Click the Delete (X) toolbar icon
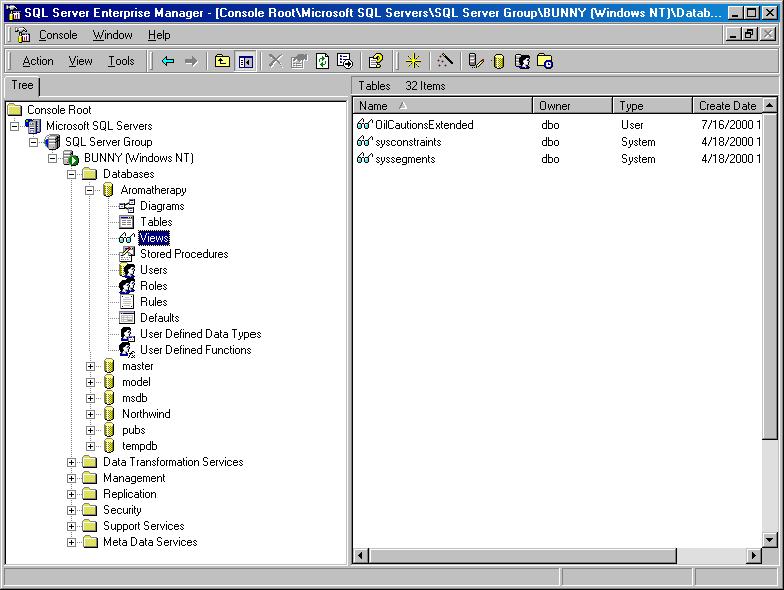The width and height of the screenshot is (784, 590). click(x=276, y=62)
